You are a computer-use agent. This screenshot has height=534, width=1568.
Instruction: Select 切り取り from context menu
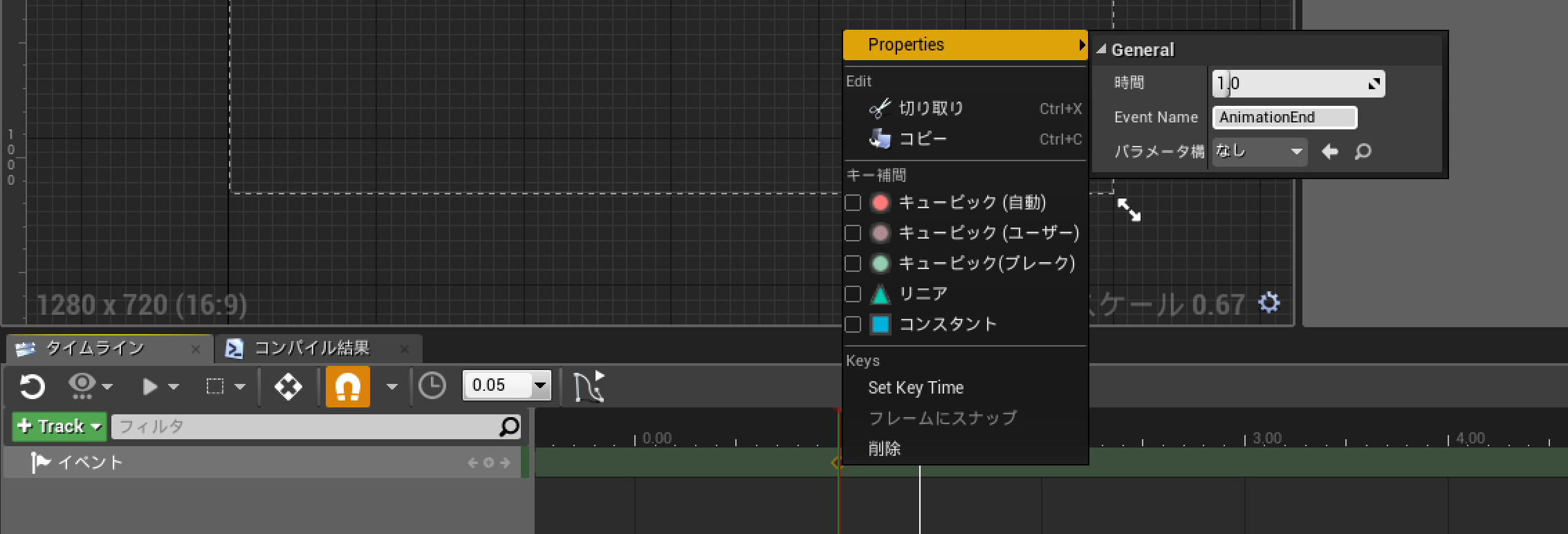pyautogui.click(x=965, y=109)
